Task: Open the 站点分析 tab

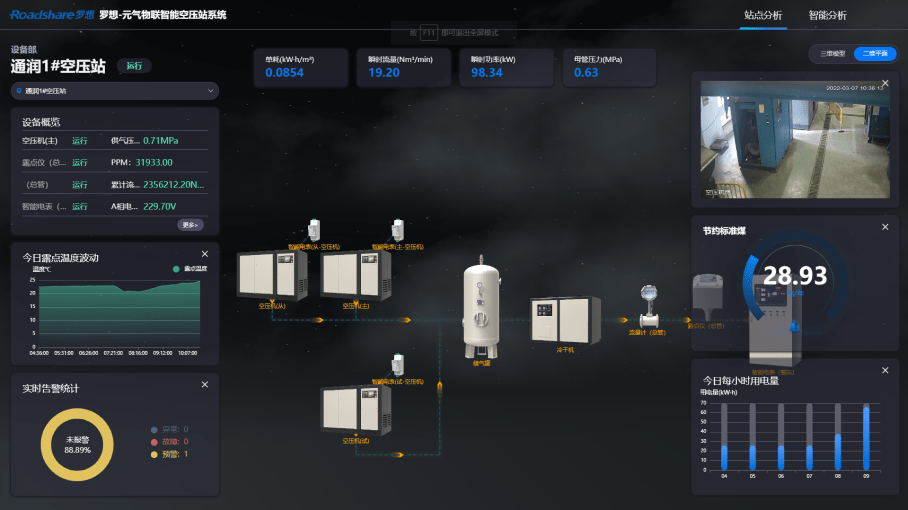Action: click(x=763, y=15)
